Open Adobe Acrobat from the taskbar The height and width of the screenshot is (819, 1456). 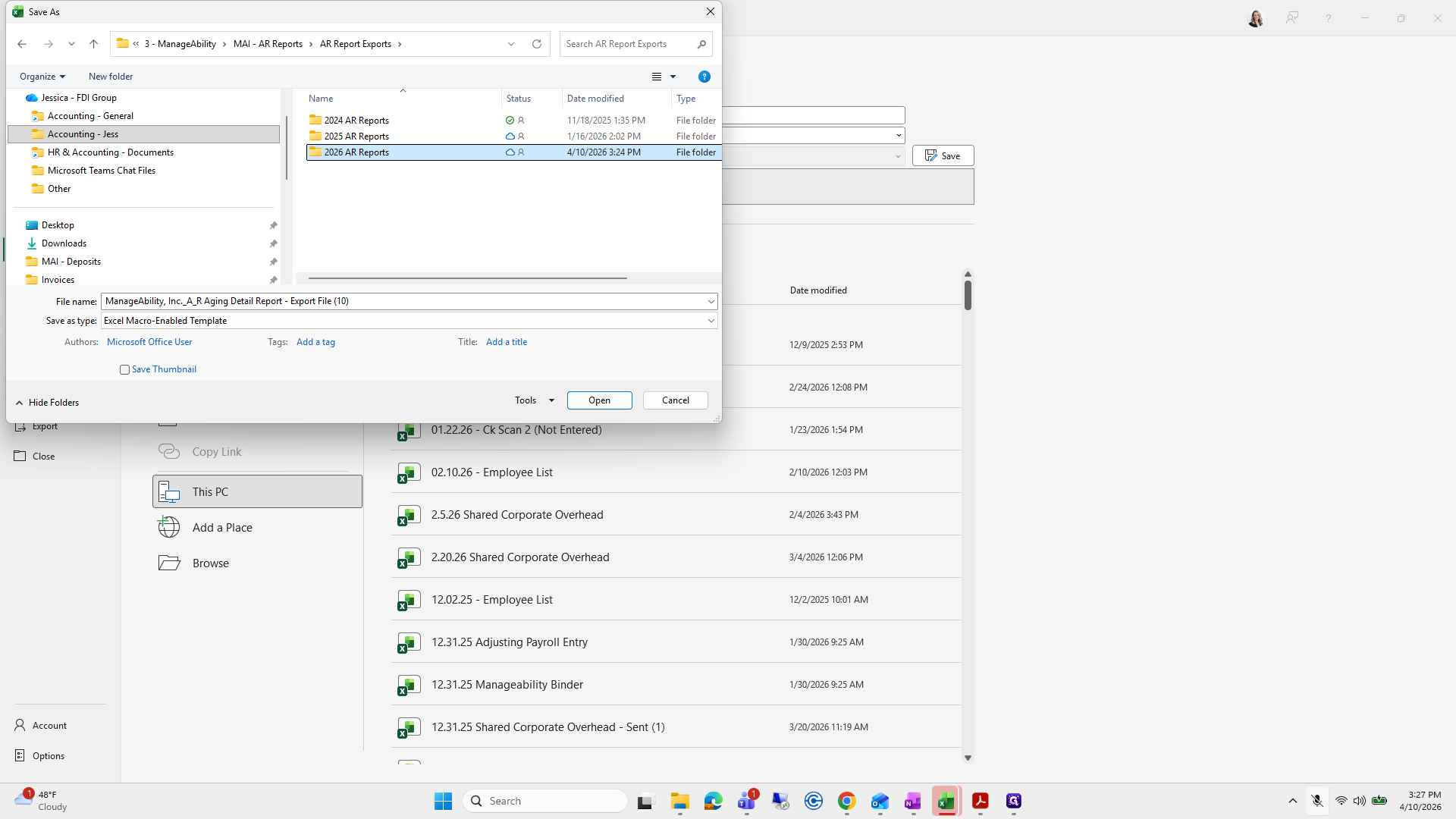click(981, 801)
